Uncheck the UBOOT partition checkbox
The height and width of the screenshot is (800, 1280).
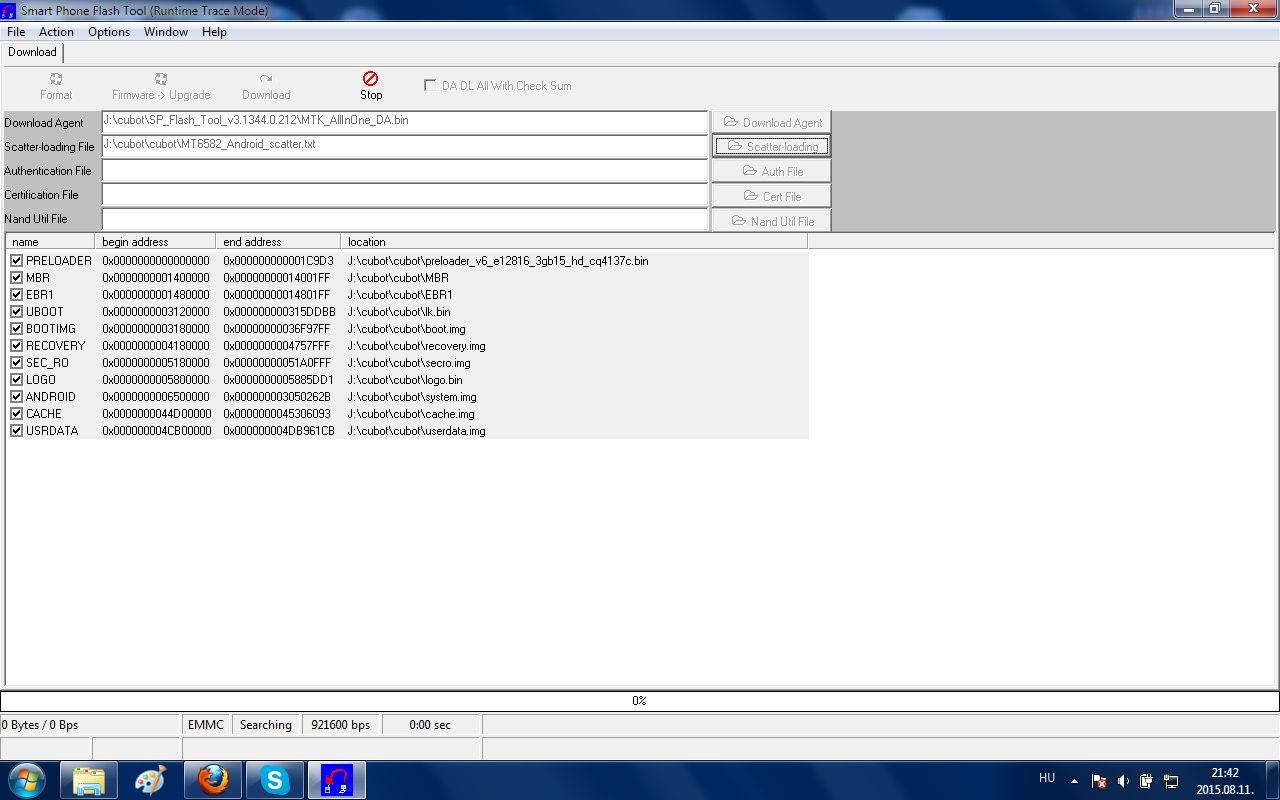(x=16, y=312)
